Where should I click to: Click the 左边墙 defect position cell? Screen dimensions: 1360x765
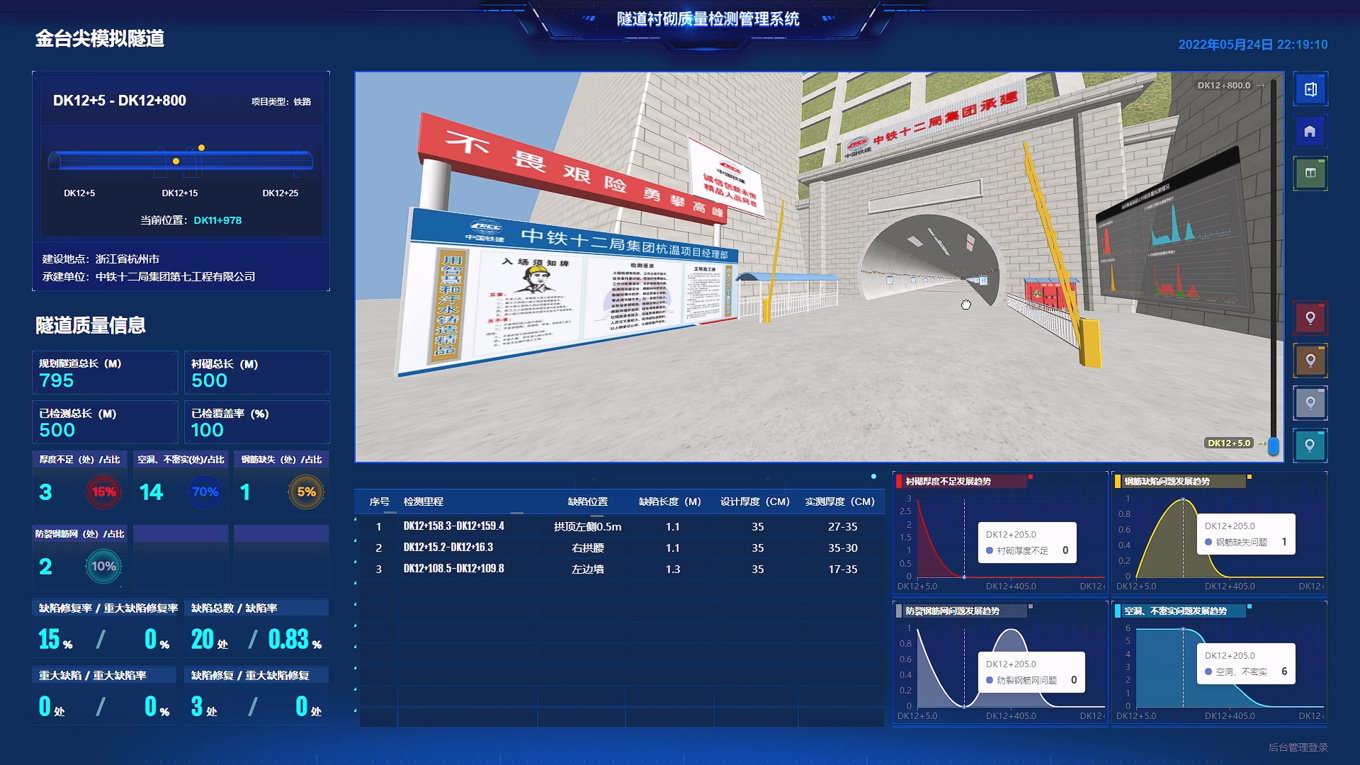[588, 569]
